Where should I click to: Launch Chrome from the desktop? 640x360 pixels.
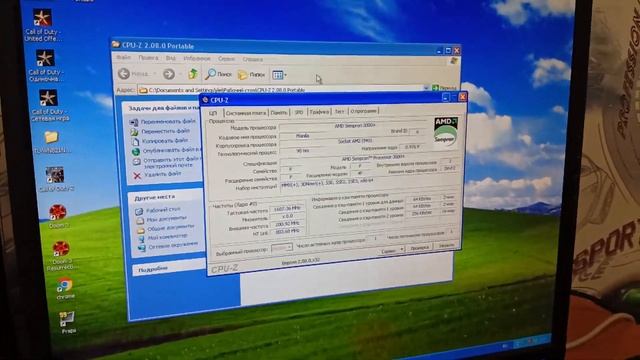coord(65,288)
